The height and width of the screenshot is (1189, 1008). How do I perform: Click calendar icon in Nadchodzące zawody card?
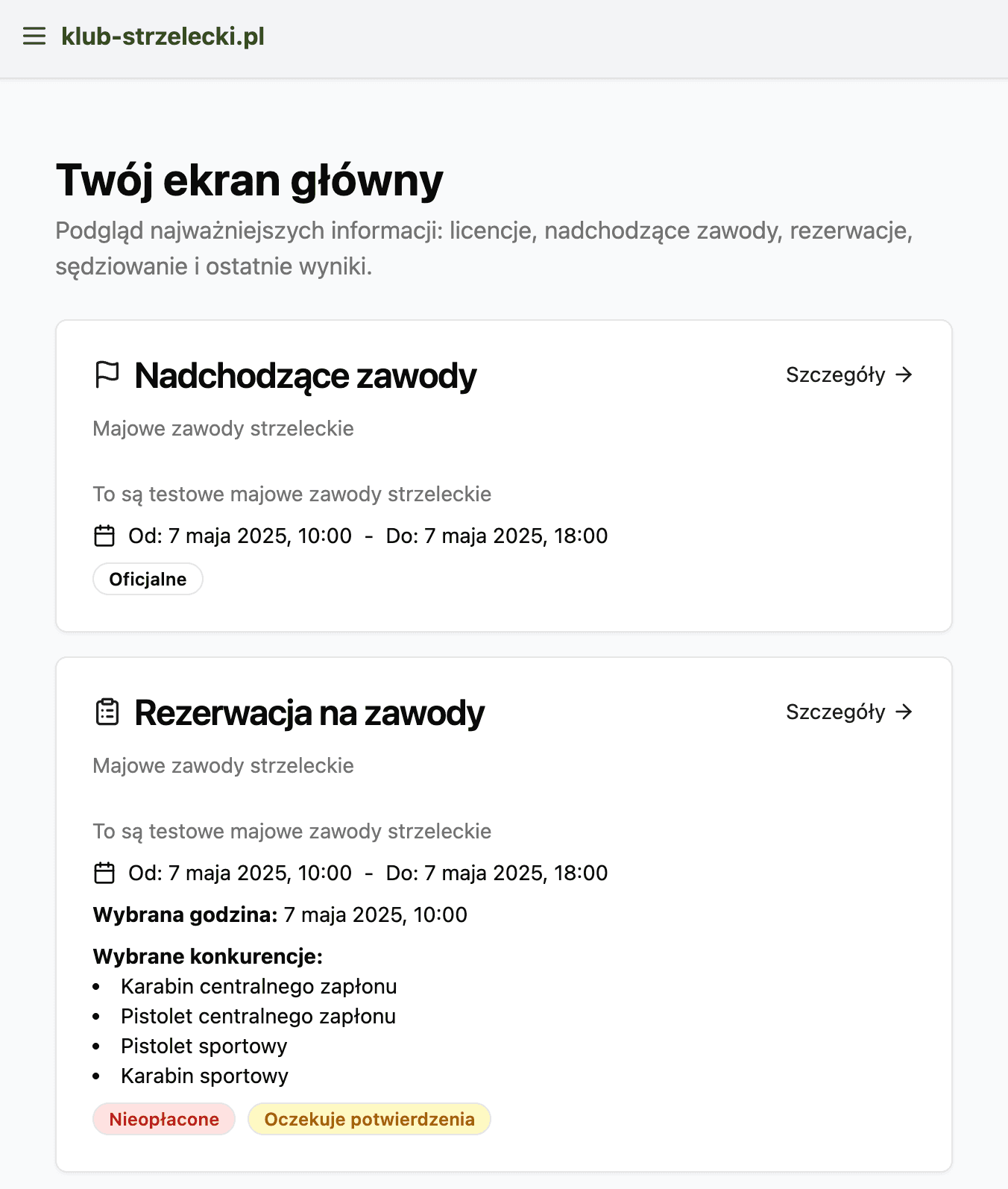[x=104, y=536]
